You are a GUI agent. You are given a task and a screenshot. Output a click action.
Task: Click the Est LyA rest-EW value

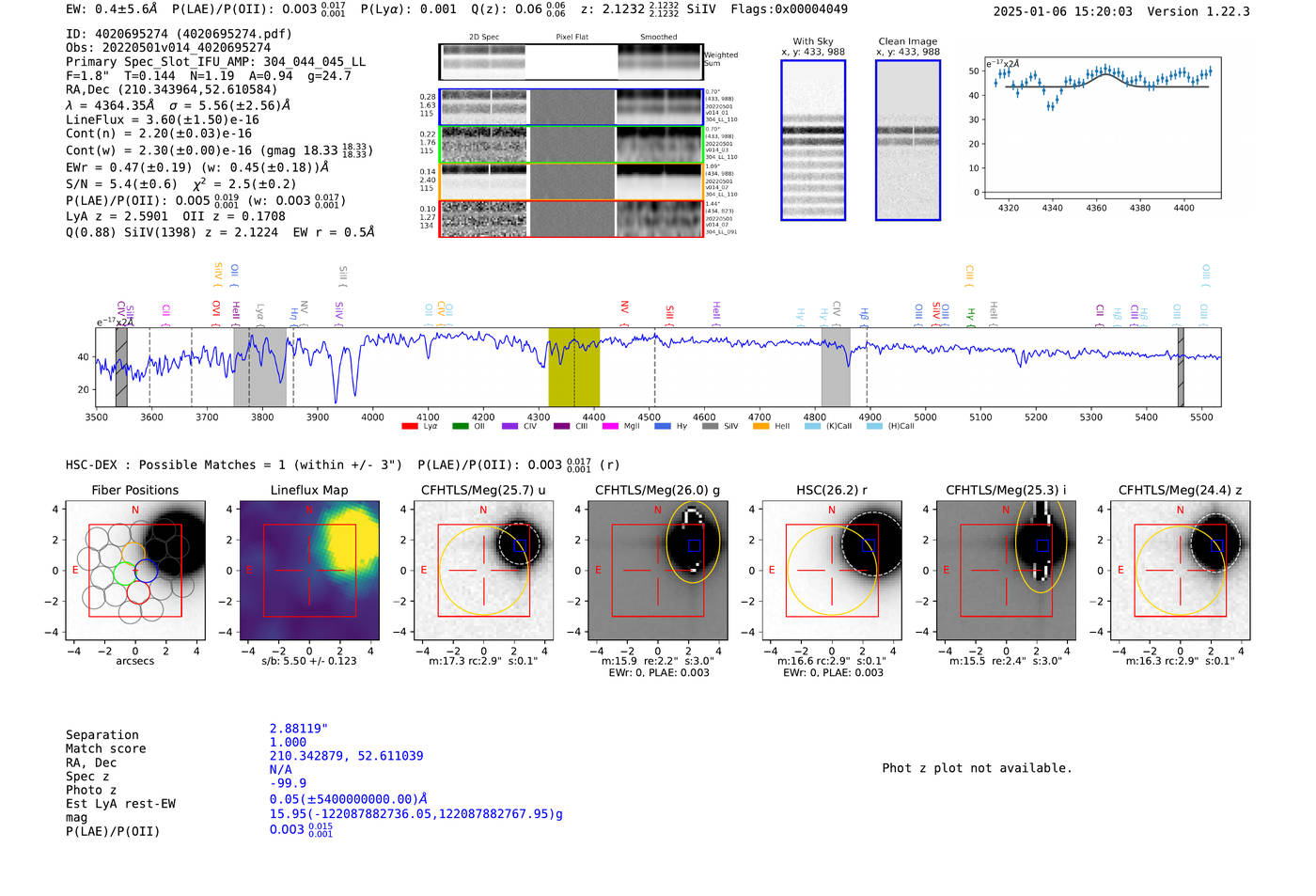(x=348, y=798)
